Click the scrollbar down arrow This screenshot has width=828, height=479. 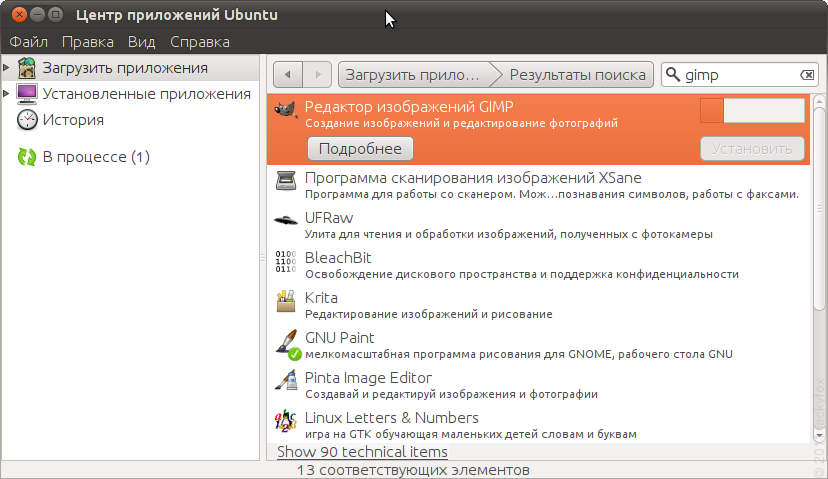point(819,435)
